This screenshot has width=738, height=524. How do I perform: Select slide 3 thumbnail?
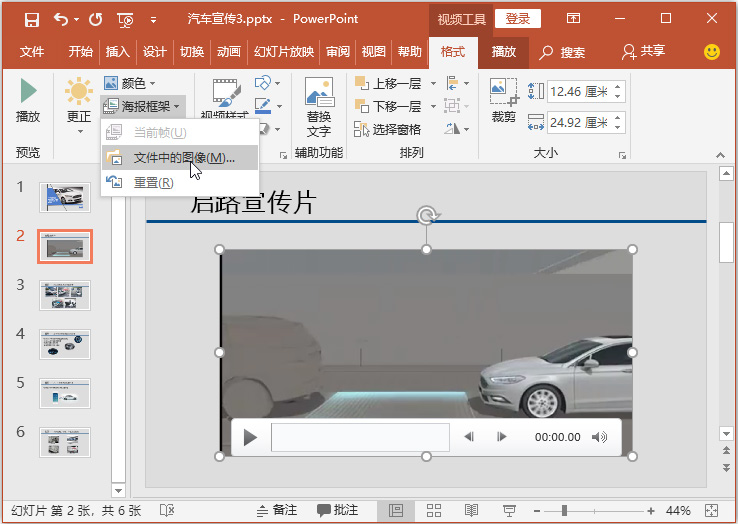65,295
